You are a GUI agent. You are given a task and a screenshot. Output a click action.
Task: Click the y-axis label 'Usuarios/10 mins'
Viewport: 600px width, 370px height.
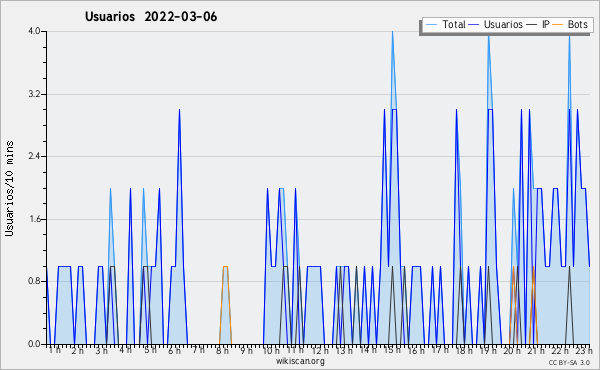click(x=9, y=188)
